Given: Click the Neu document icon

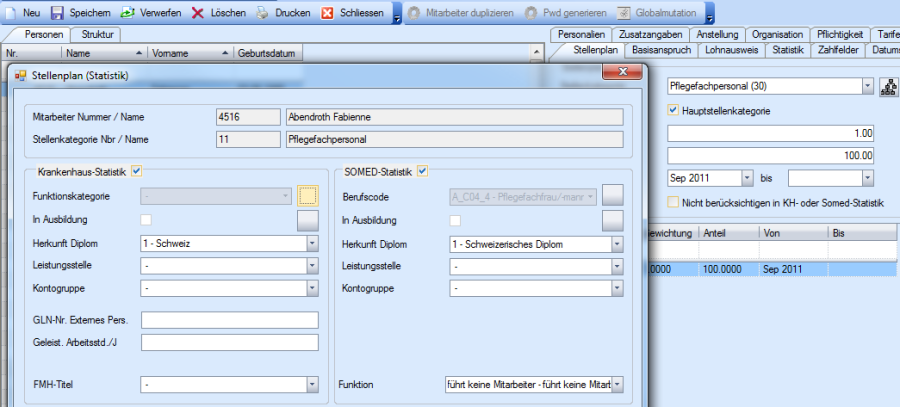Looking at the screenshot, I should pyautogui.click(x=11, y=12).
